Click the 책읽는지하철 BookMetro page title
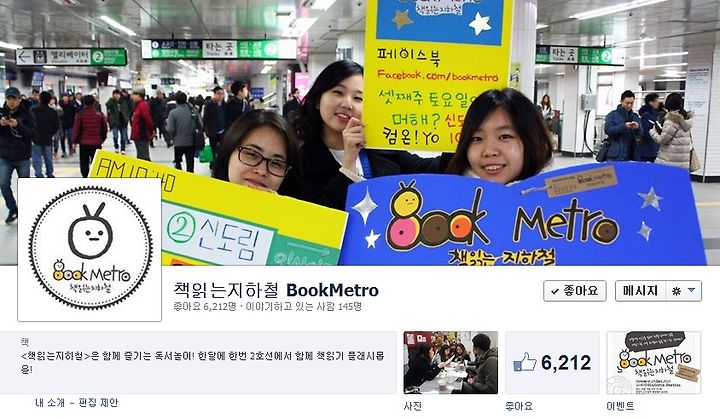The width and height of the screenshot is (720, 419). click(276, 290)
